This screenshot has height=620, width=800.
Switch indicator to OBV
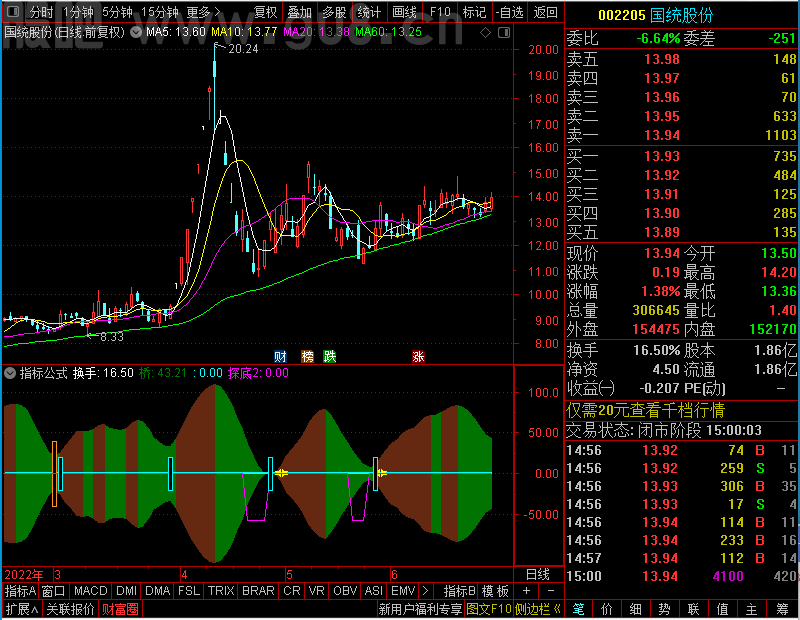(345, 591)
